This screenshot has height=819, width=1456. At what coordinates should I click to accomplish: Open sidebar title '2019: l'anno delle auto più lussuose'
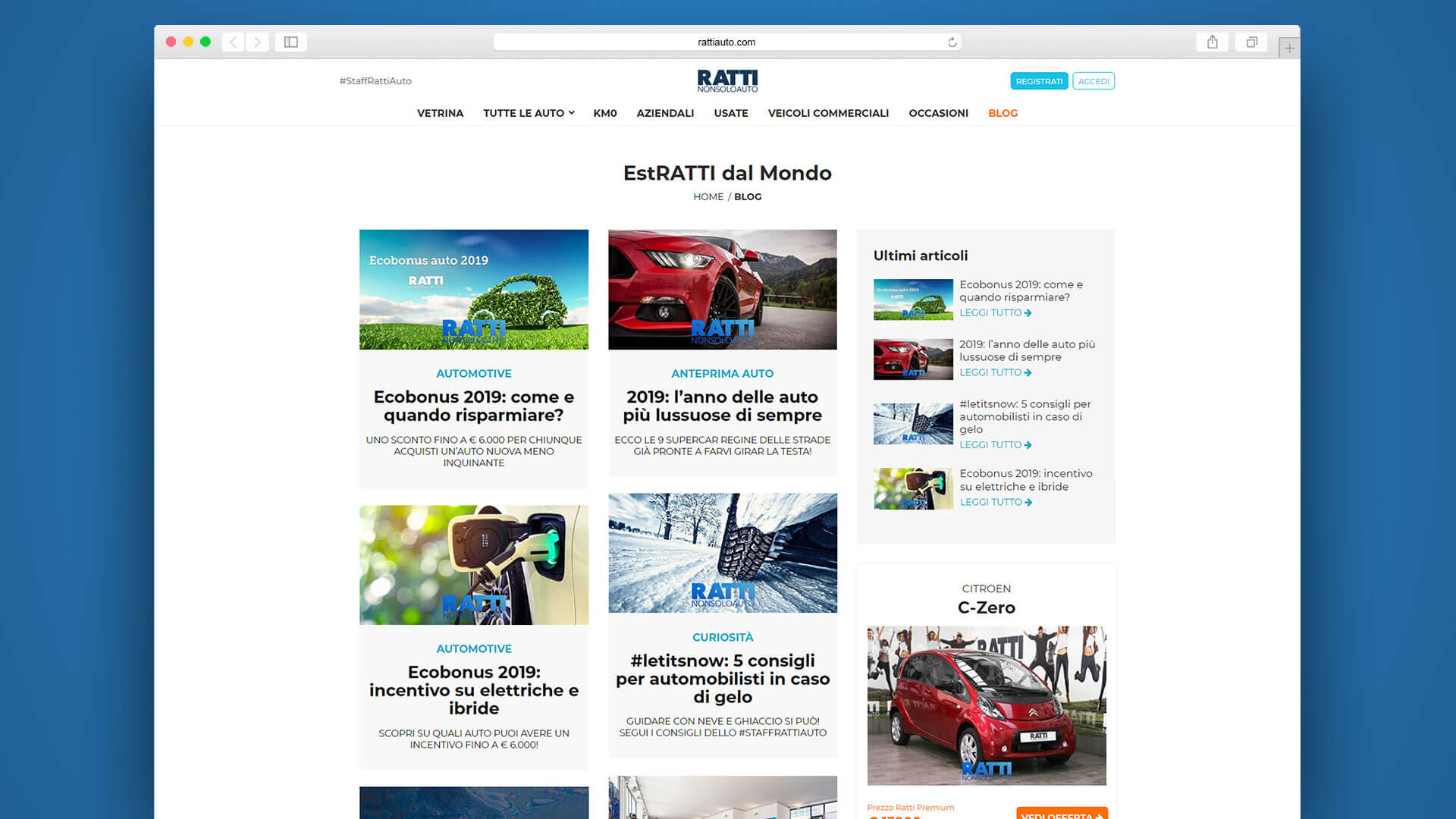tap(1028, 350)
